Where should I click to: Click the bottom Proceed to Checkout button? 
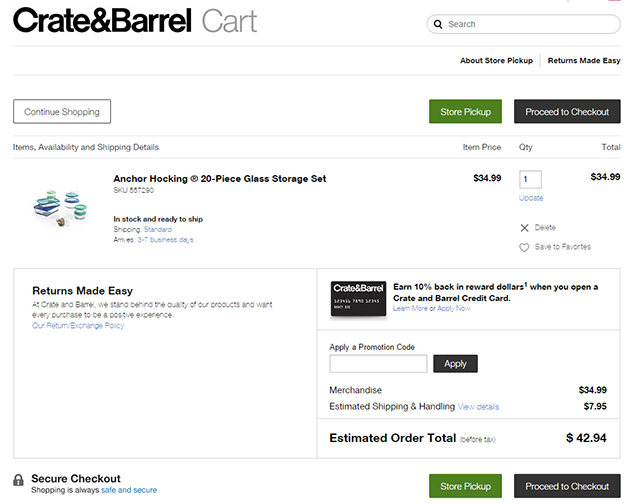tap(567, 486)
